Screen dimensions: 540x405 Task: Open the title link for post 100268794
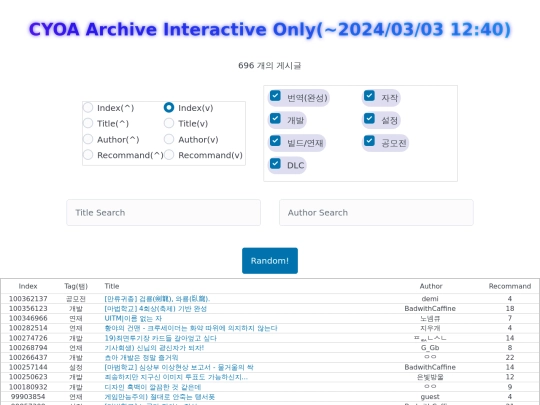(x=154, y=348)
